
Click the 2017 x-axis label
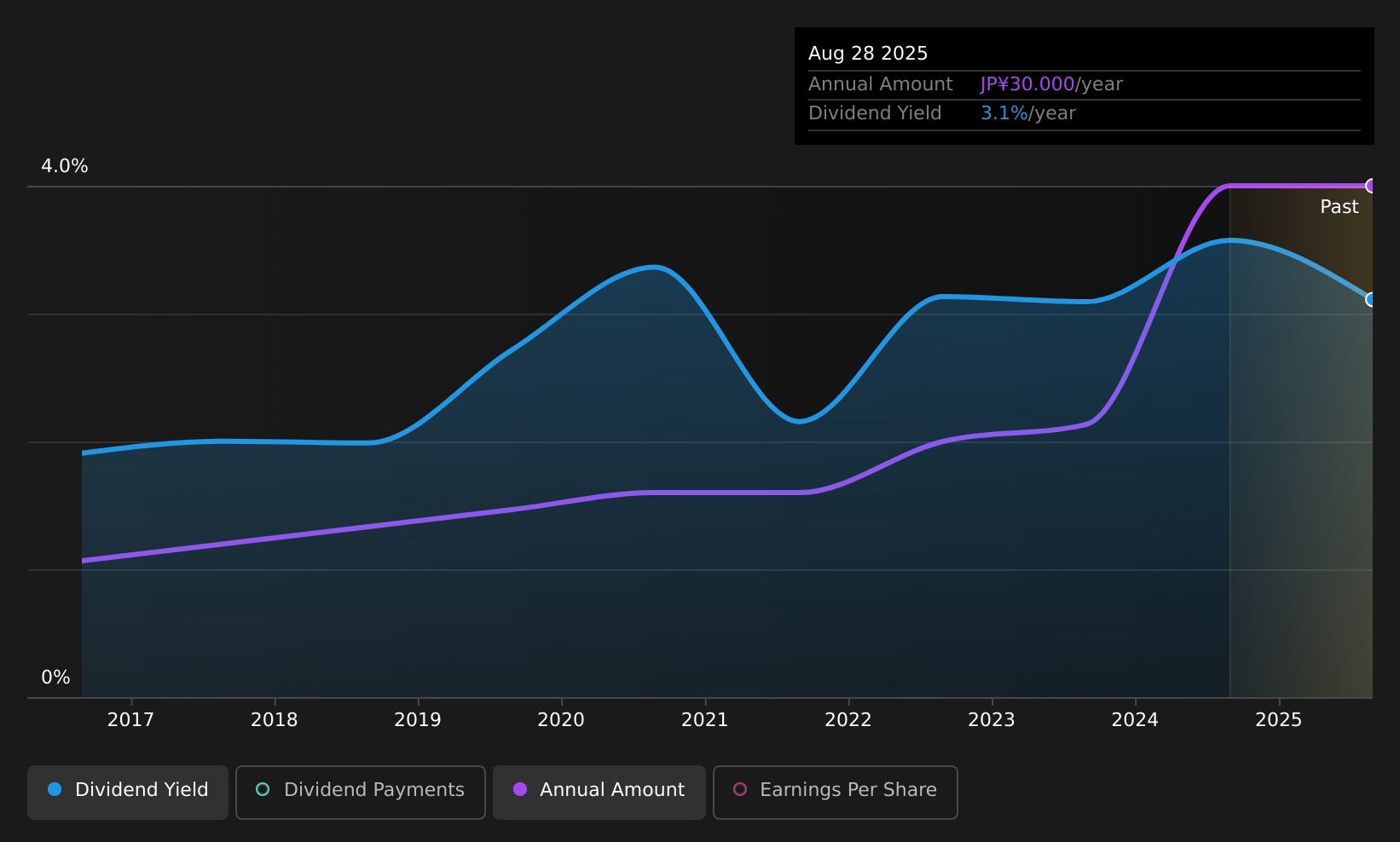(x=130, y=720)
